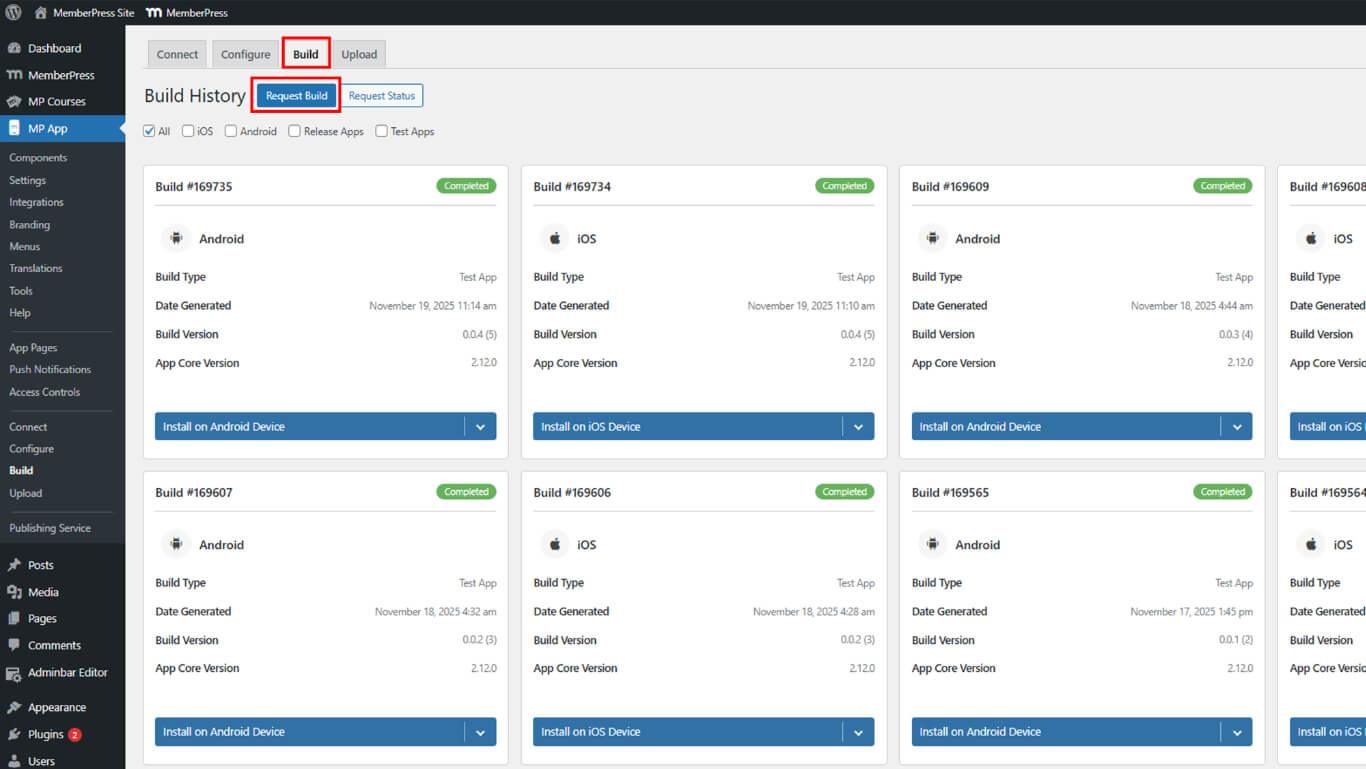Viewport: 1366px width, 769px height.
Task: Open the Upload tab
Action: coord(359,54)
